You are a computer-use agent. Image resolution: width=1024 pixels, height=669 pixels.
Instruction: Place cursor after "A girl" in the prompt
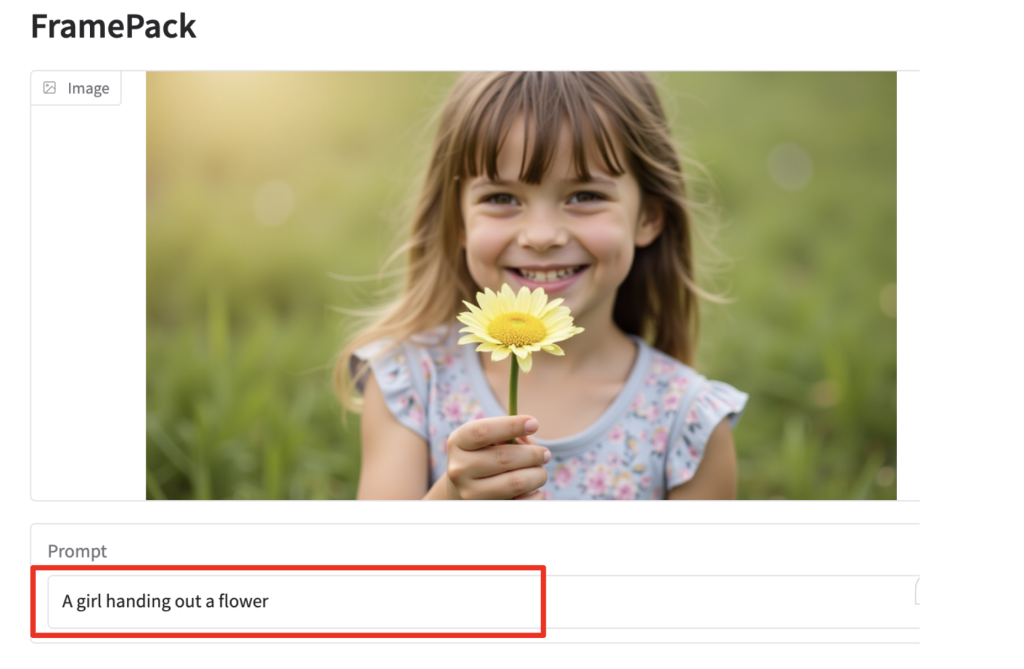tap(103, 601)
